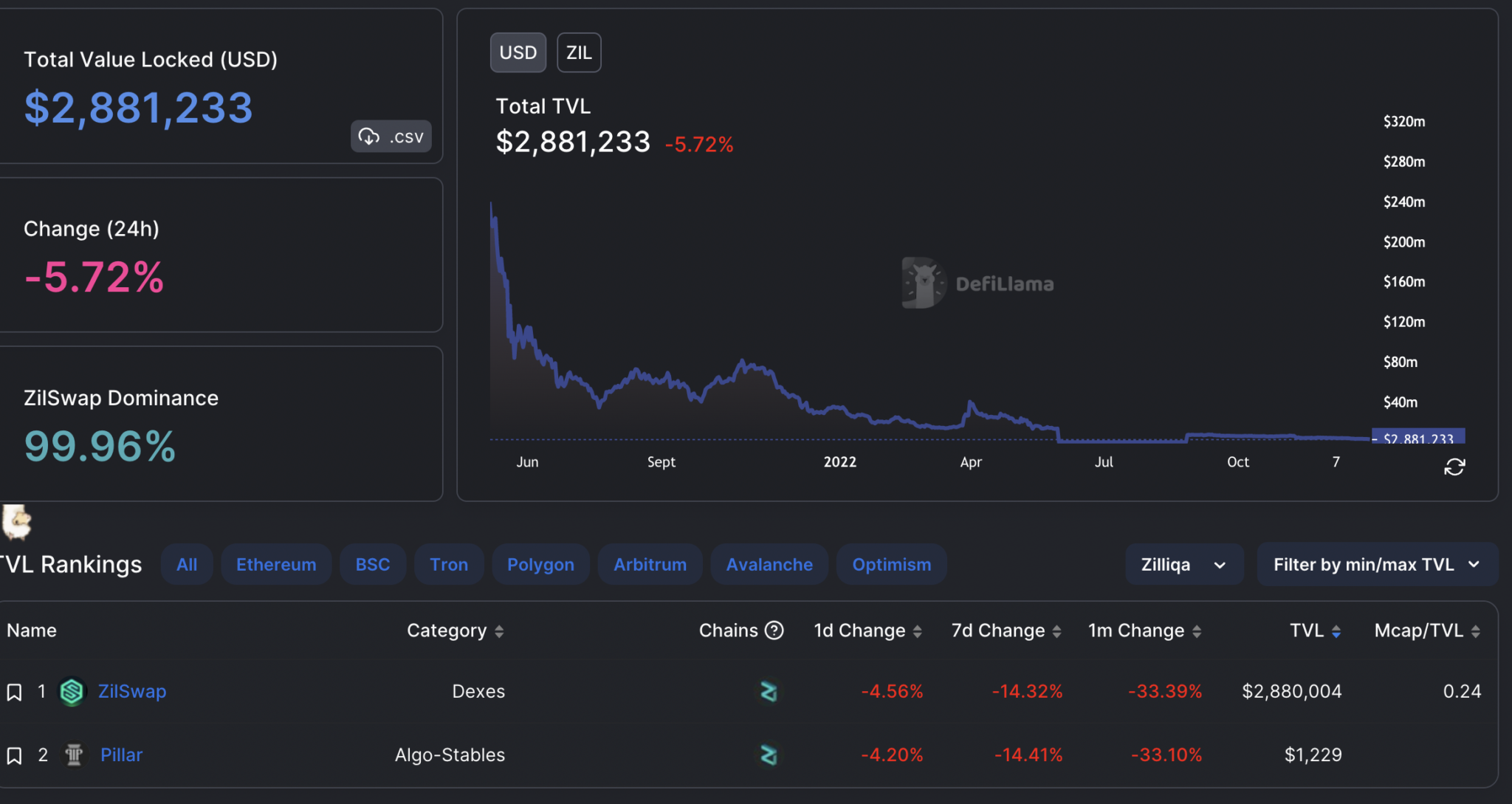Bookmark the Pillar protocol row

click(14, 755)
